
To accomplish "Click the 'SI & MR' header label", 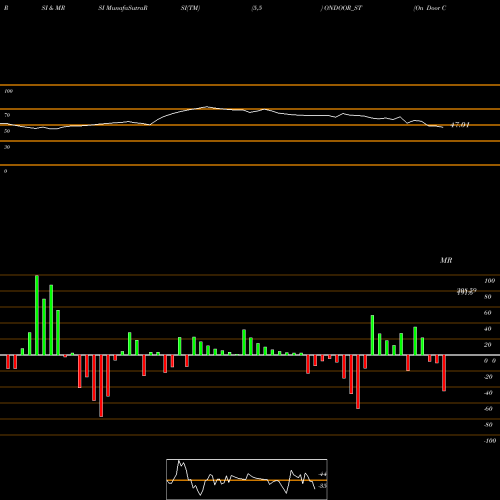I will click(53, 8).
